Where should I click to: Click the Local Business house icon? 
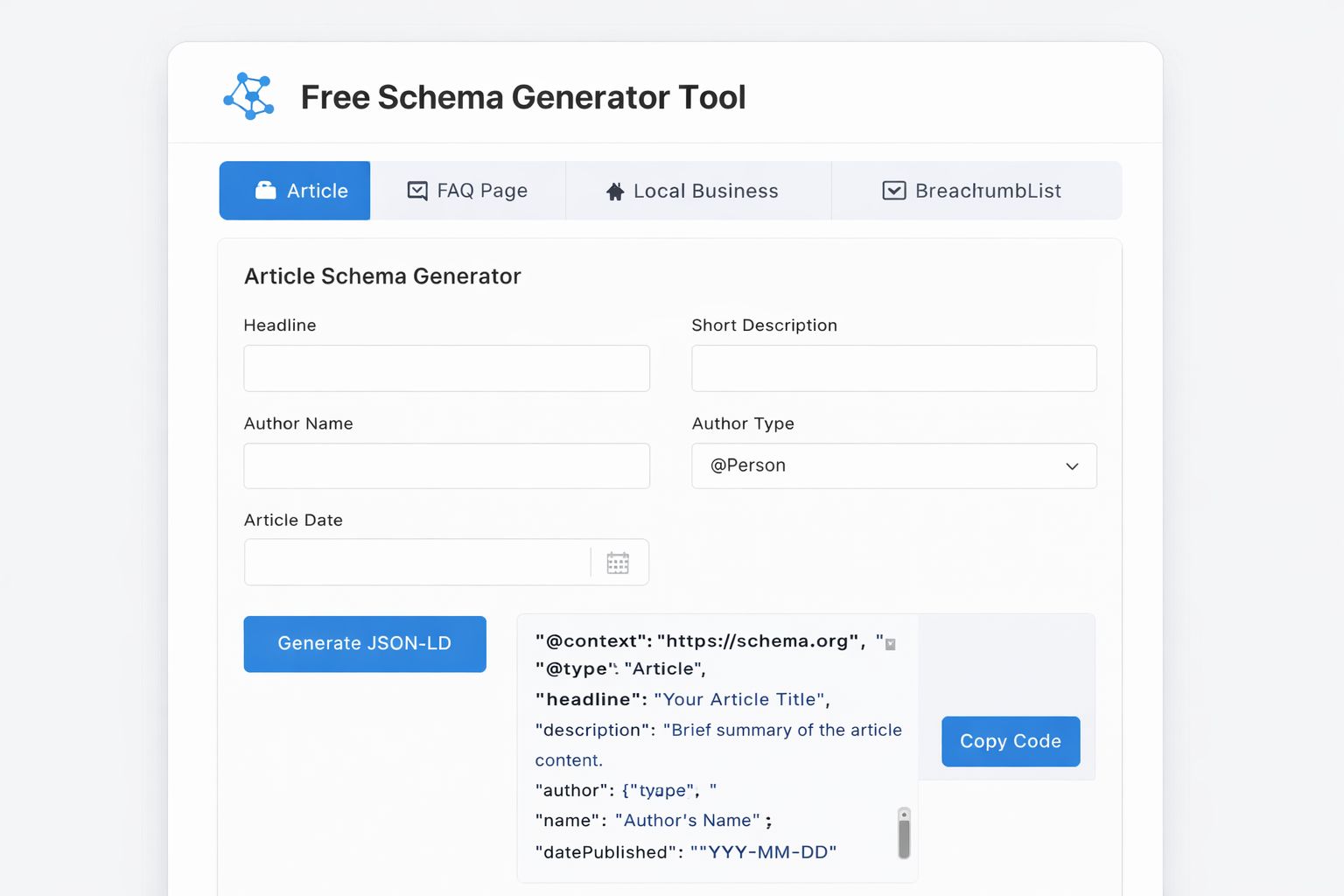pos(615,192)
